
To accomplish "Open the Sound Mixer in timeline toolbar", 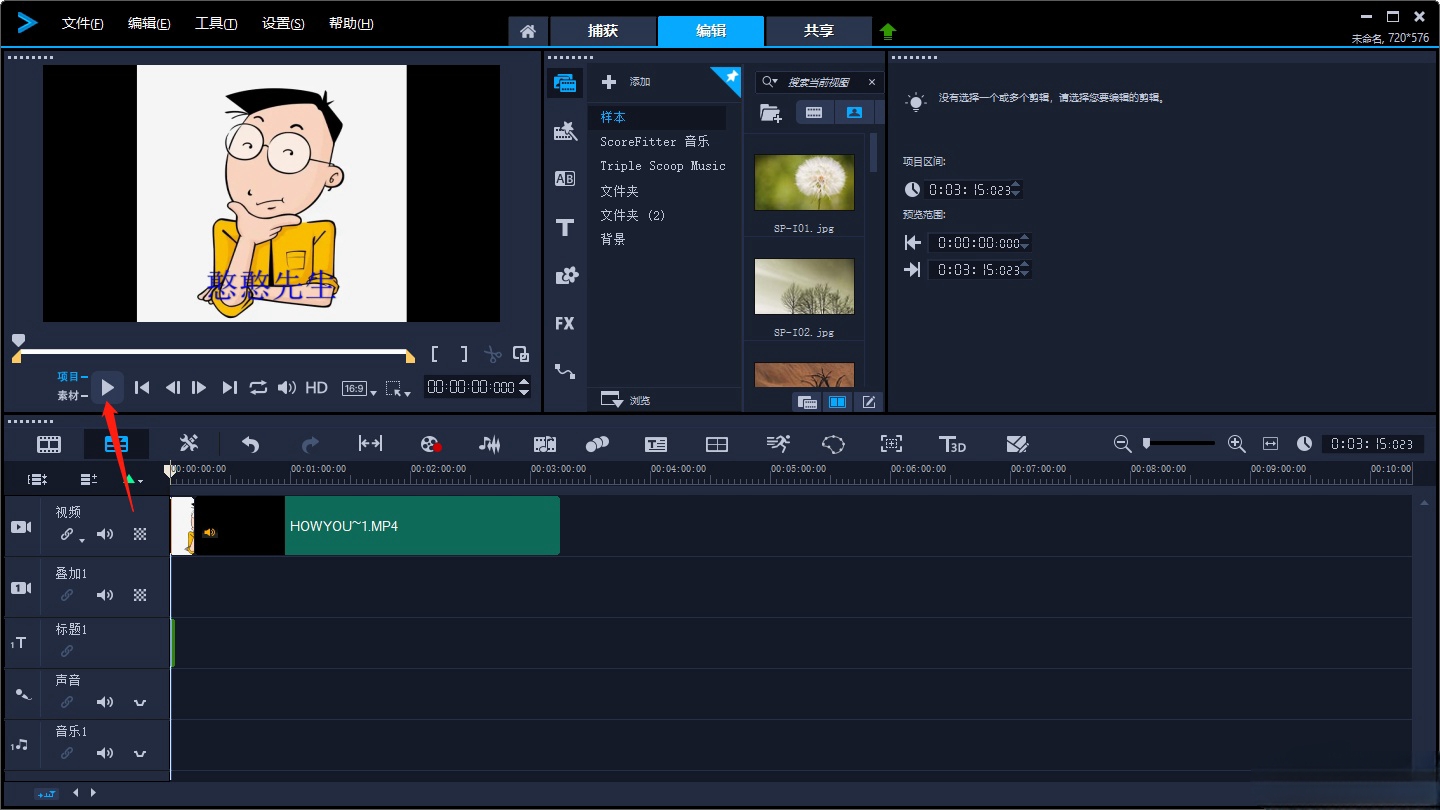I will [489, 444].
